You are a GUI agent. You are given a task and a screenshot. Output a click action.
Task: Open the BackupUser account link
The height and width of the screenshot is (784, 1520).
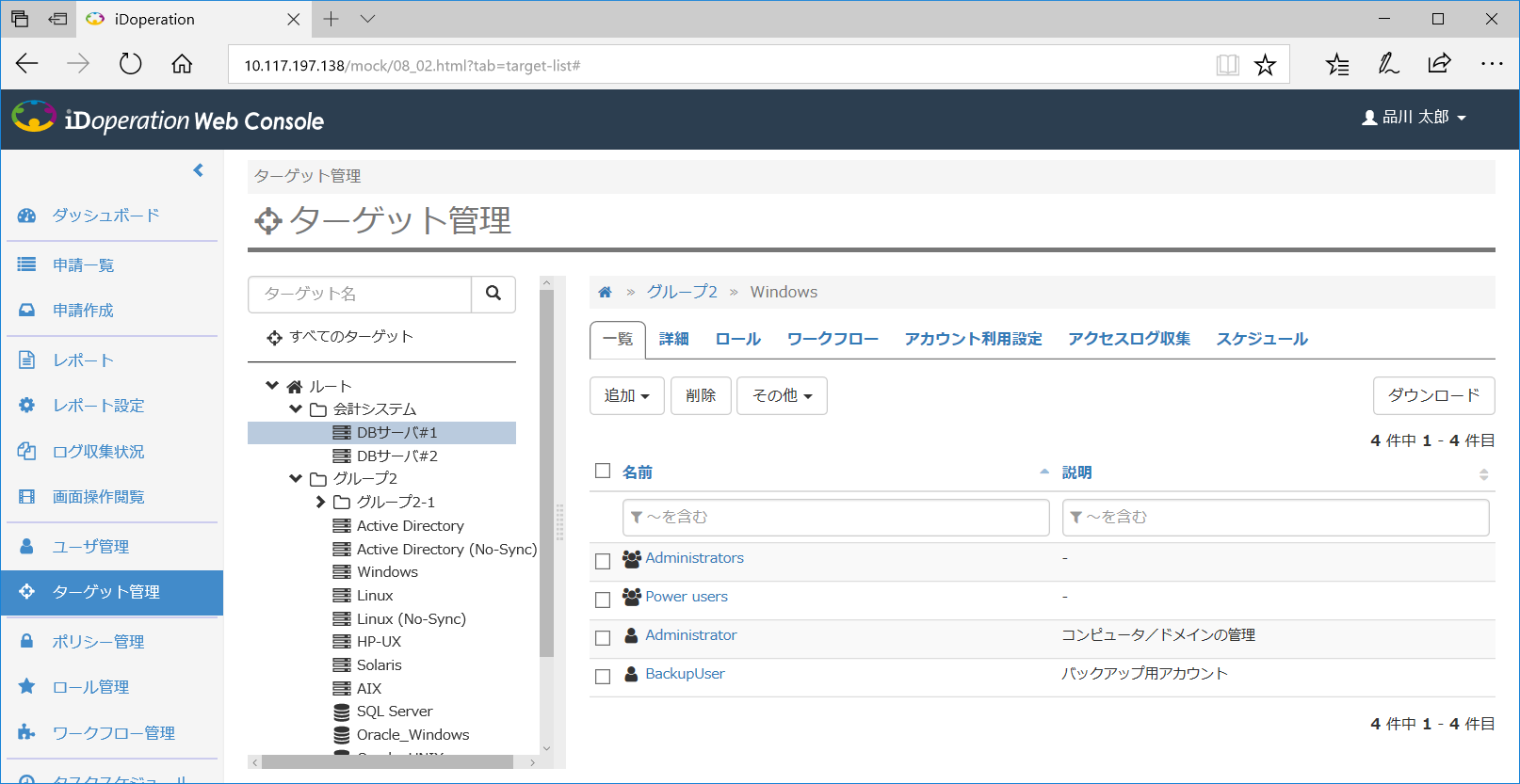click(x=685, y=674)
